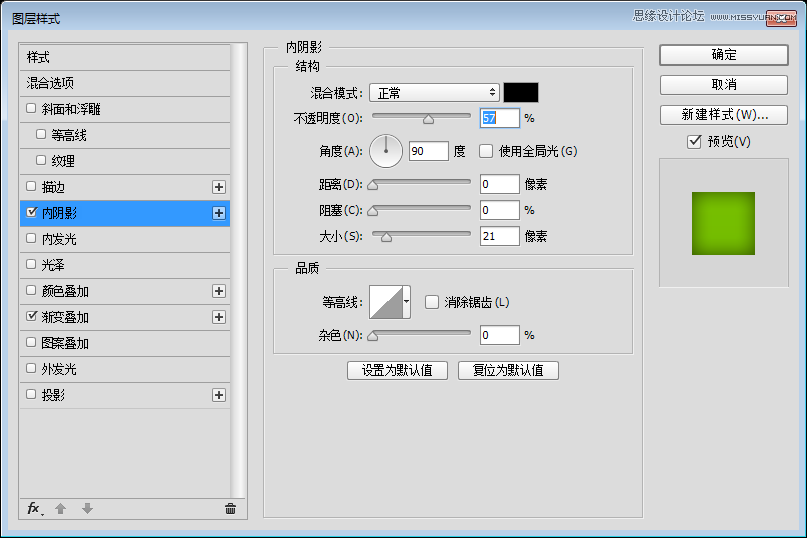Enable the 纹理 checkbox
The image size is (807, 538).
point(41,160)
